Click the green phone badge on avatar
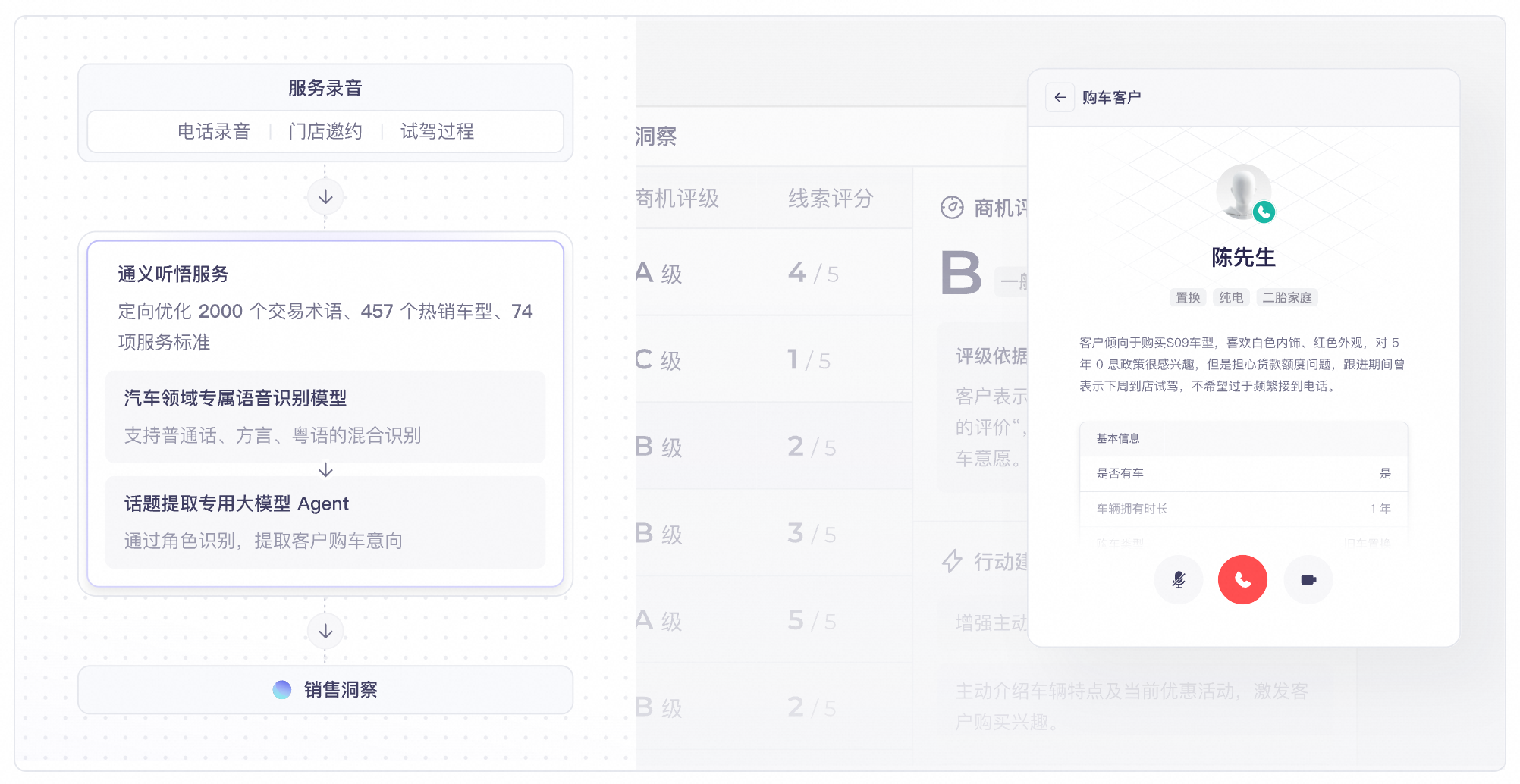 click(x=1264, y=212)
